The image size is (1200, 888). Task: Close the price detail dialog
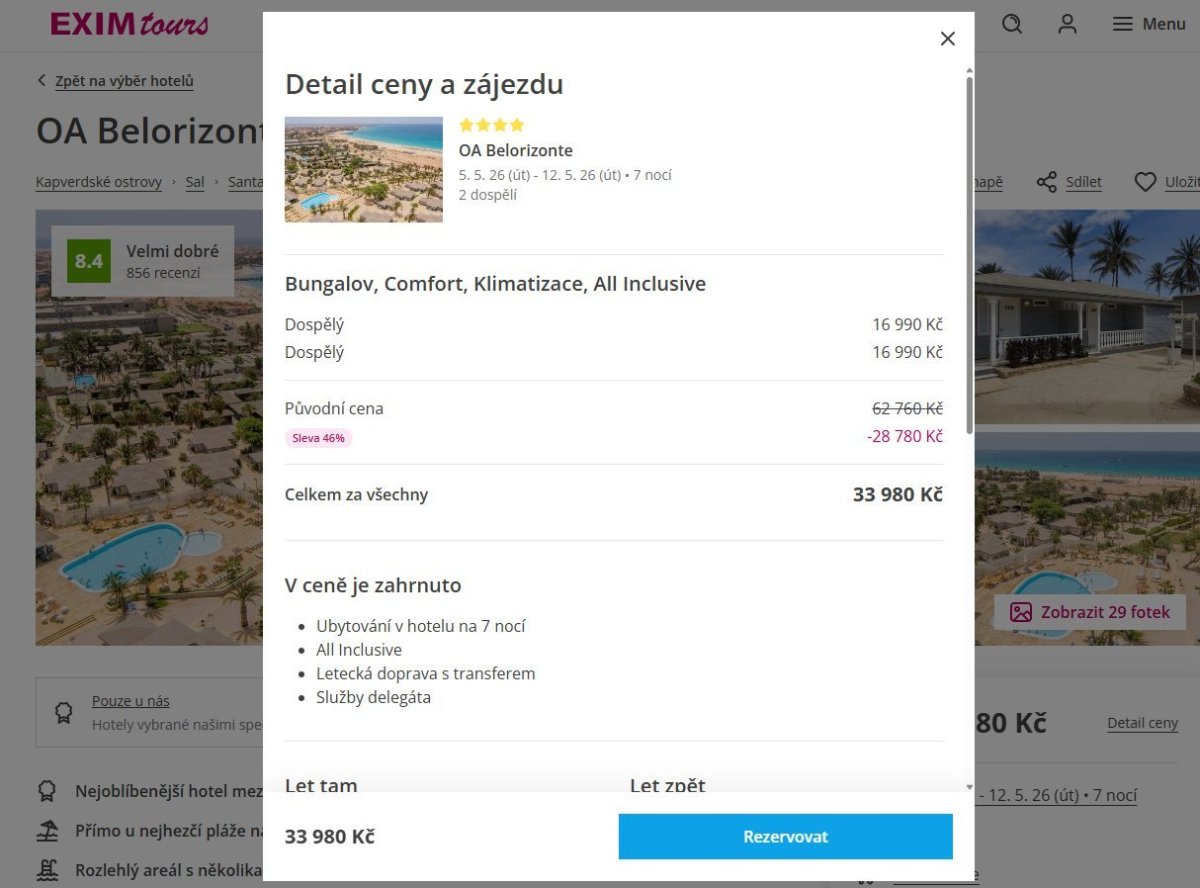tap(948, 39)
